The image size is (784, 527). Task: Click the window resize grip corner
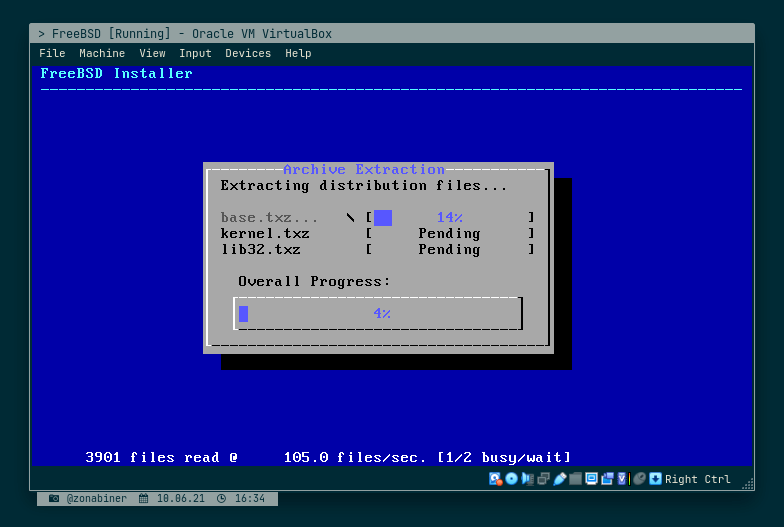(748, 484)
